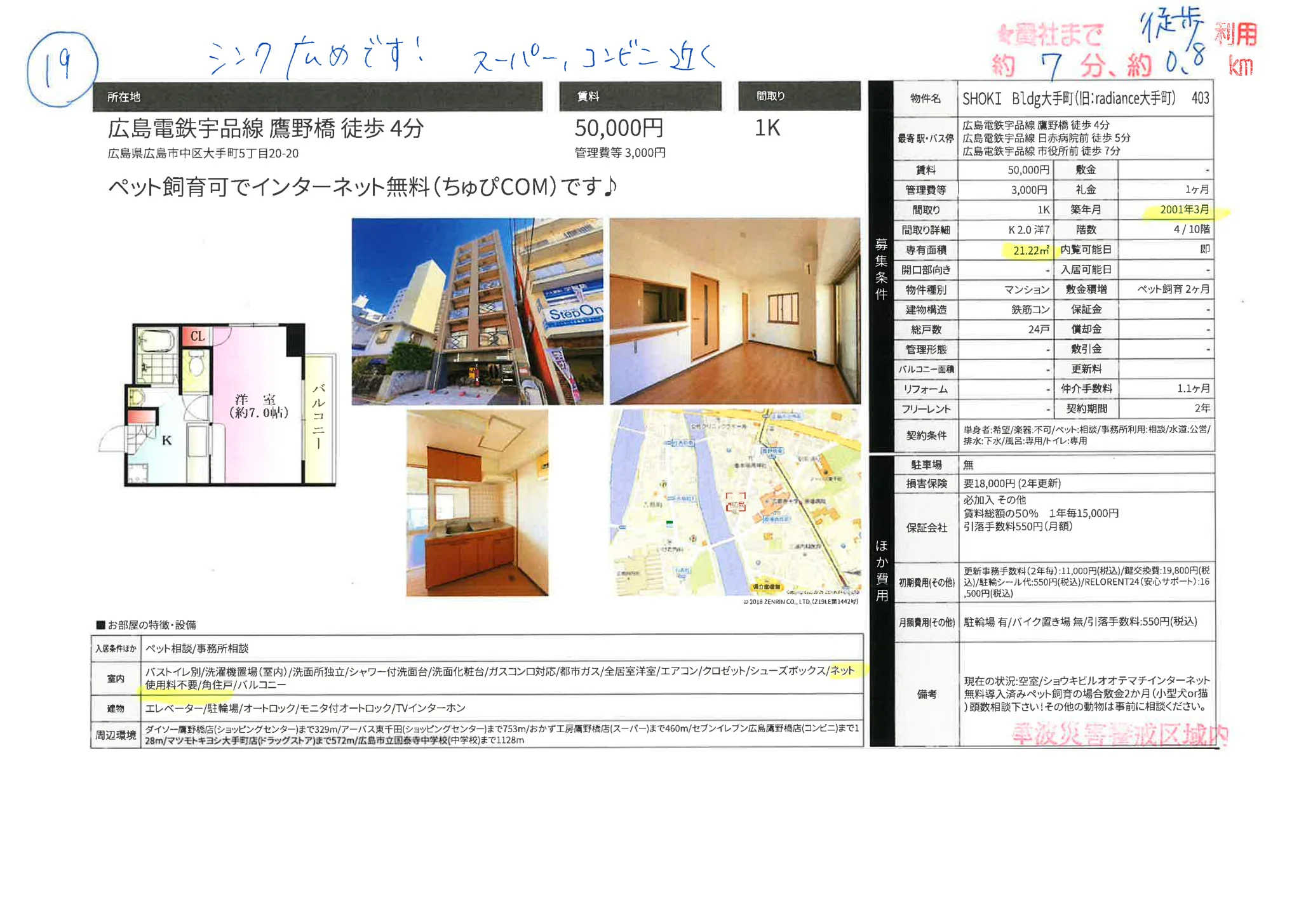Click the CL closet label in floor plan
This screenshot has width=1306, height=924.
click(x=198, y=336)
